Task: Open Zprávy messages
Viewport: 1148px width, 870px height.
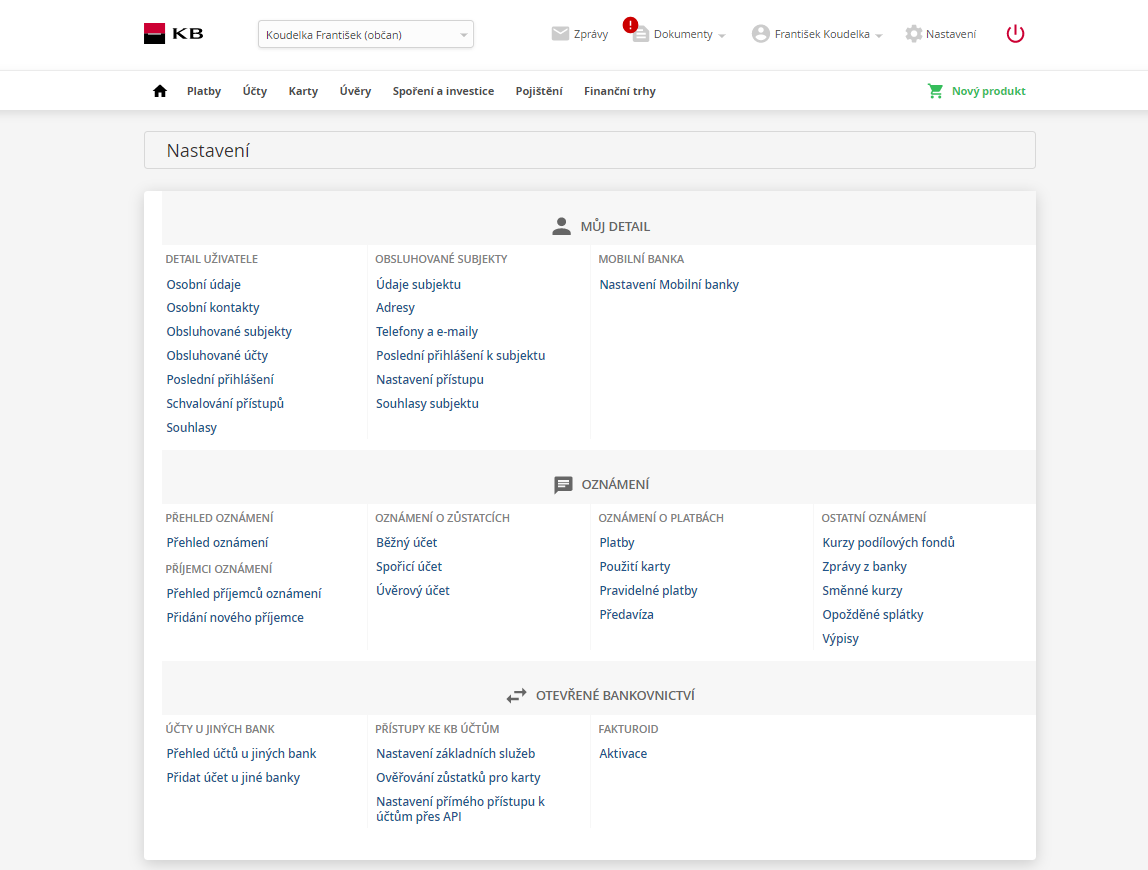Action: (x=591, y=34)
